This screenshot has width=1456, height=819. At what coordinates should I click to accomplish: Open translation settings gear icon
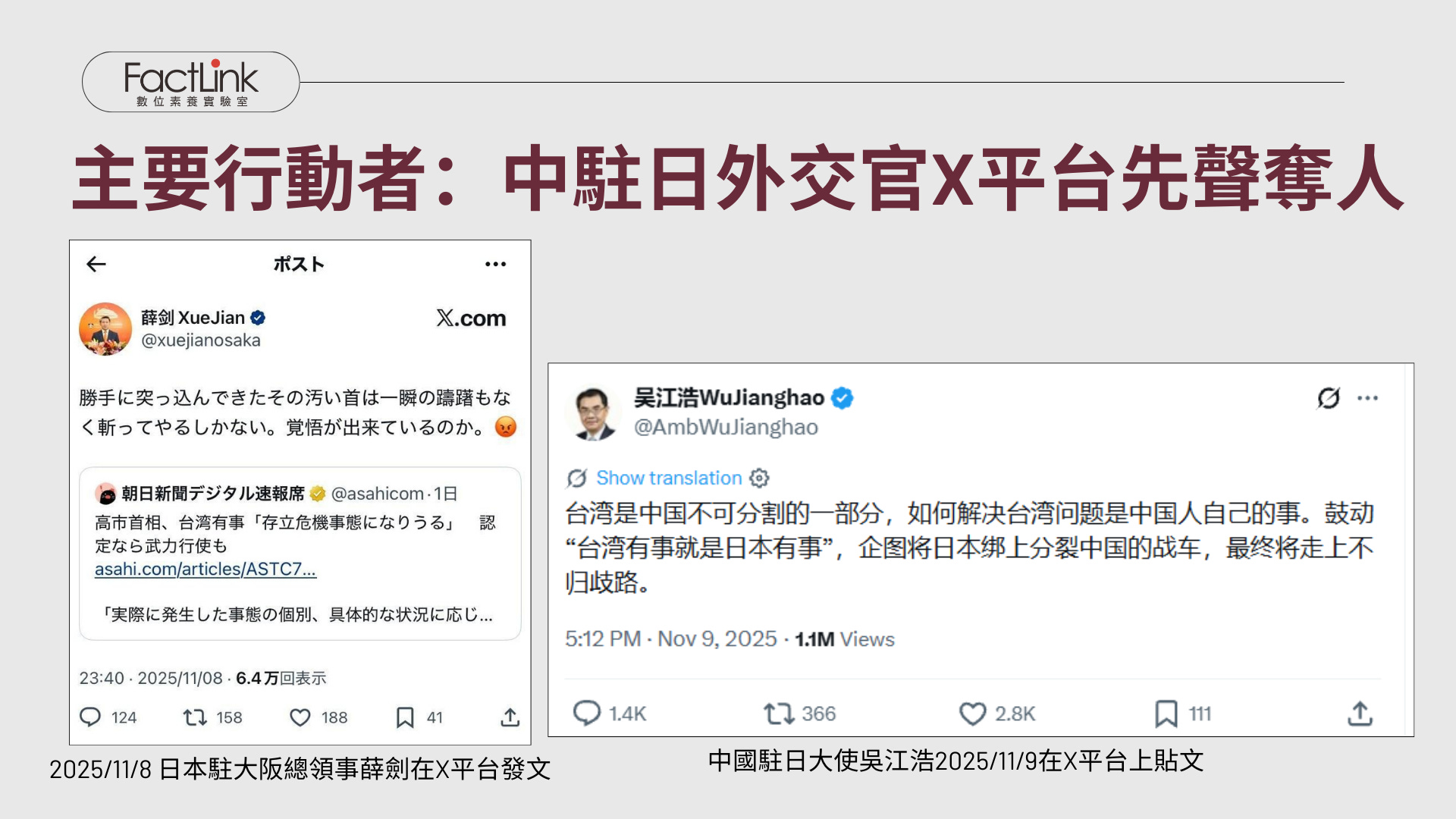pyautogui.click(x=759, y=478)
